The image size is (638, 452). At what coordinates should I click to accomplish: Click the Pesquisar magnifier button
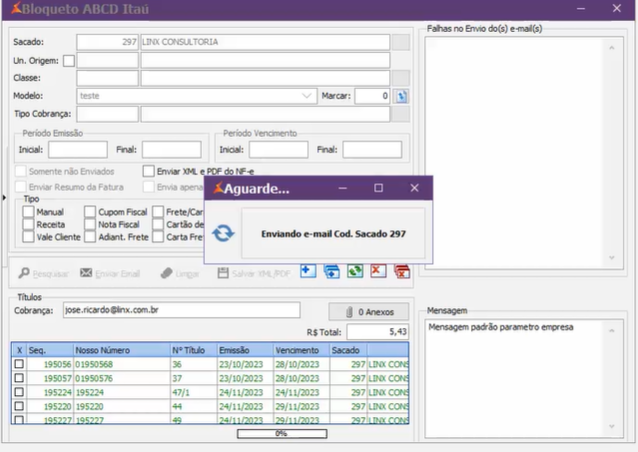43,273
